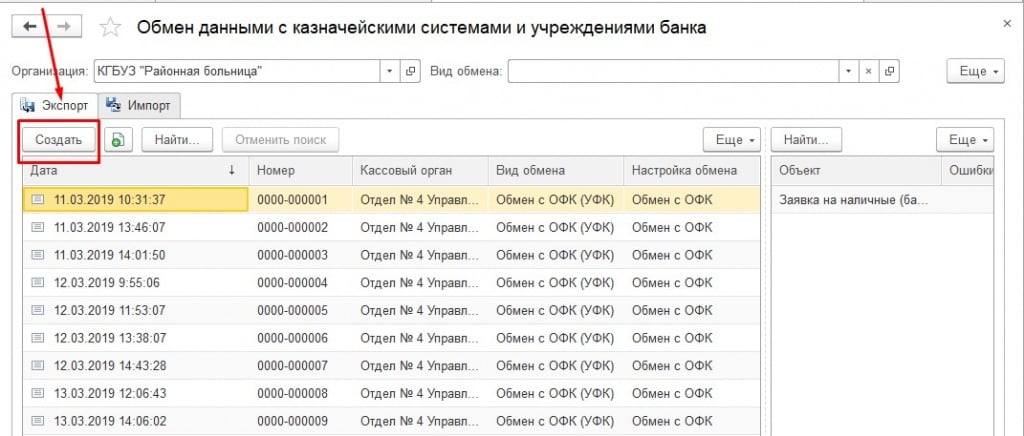Click Обмен с ОФК (УФК) in row 0000-000003
The height and width of the screenshot is (436, 1024).
pyautogui.click(x=555, y=255)
